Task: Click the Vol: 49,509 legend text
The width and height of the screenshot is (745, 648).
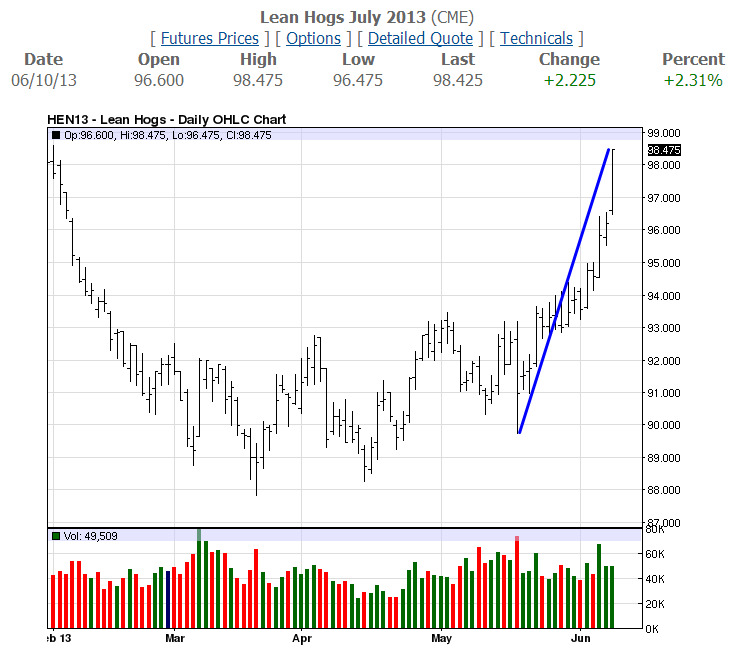Action: (x=91, y=536)
